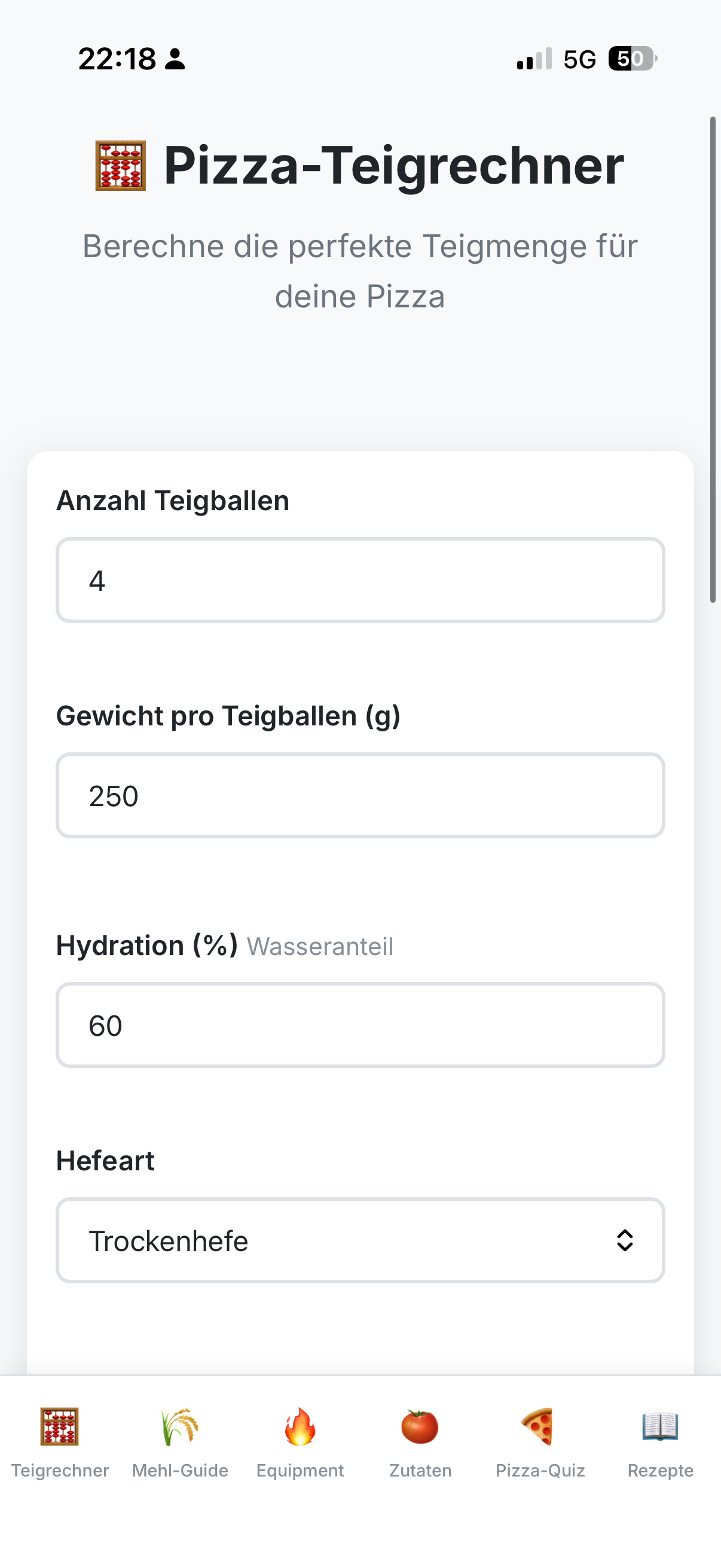Viewport: 721px width, 1568px height.
Task: Click the Gewicht pro Teigballen field
Action: click(x=360, y=795)
